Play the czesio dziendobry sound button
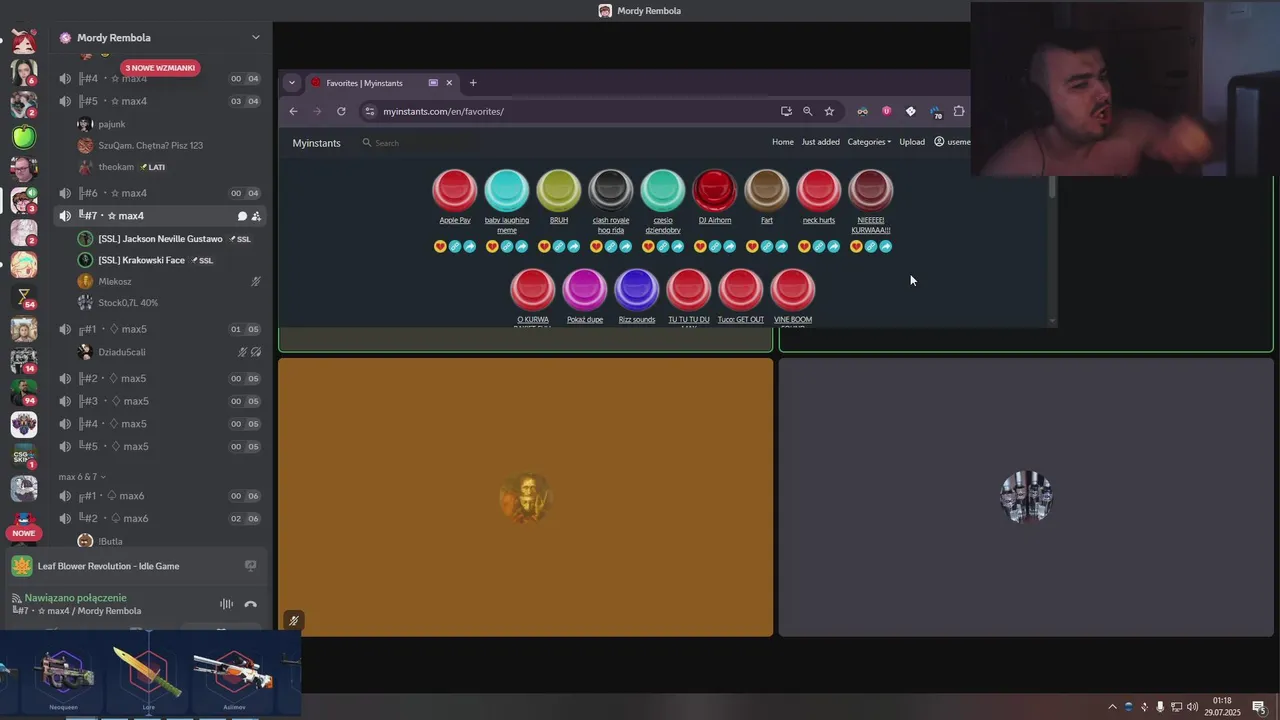This screenshot has height=720, width=1280. pos(663,190)
